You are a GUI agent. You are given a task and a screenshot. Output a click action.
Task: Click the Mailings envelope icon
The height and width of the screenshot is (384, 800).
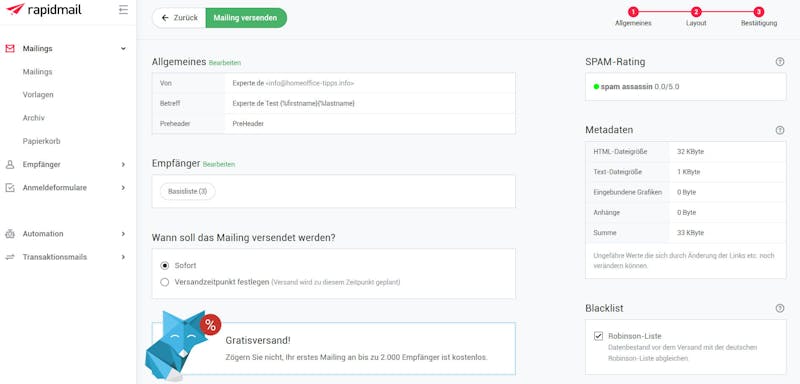tap(10, 48)
